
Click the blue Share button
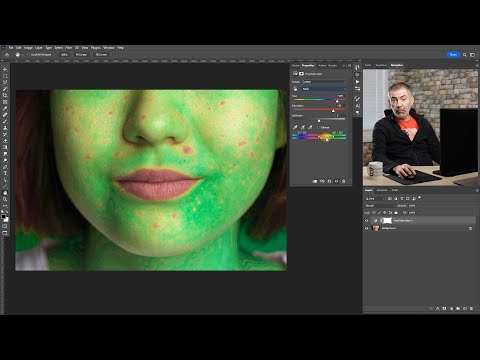[453, 55]
